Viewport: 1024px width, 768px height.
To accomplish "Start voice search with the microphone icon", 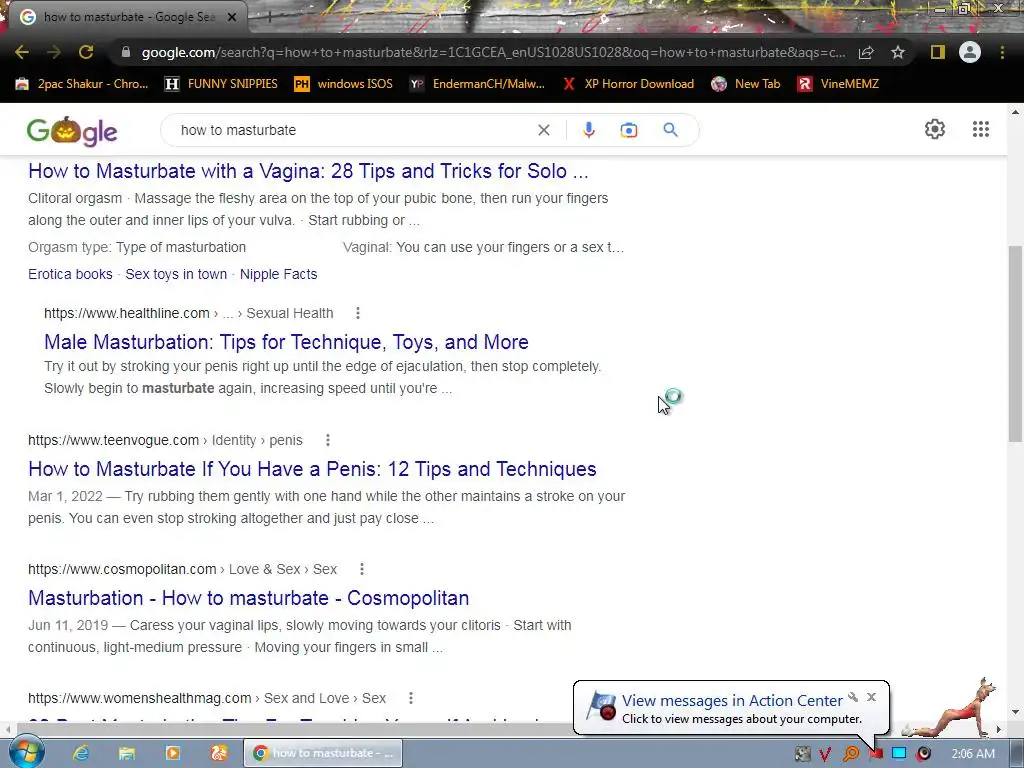I will coord(588,130).
